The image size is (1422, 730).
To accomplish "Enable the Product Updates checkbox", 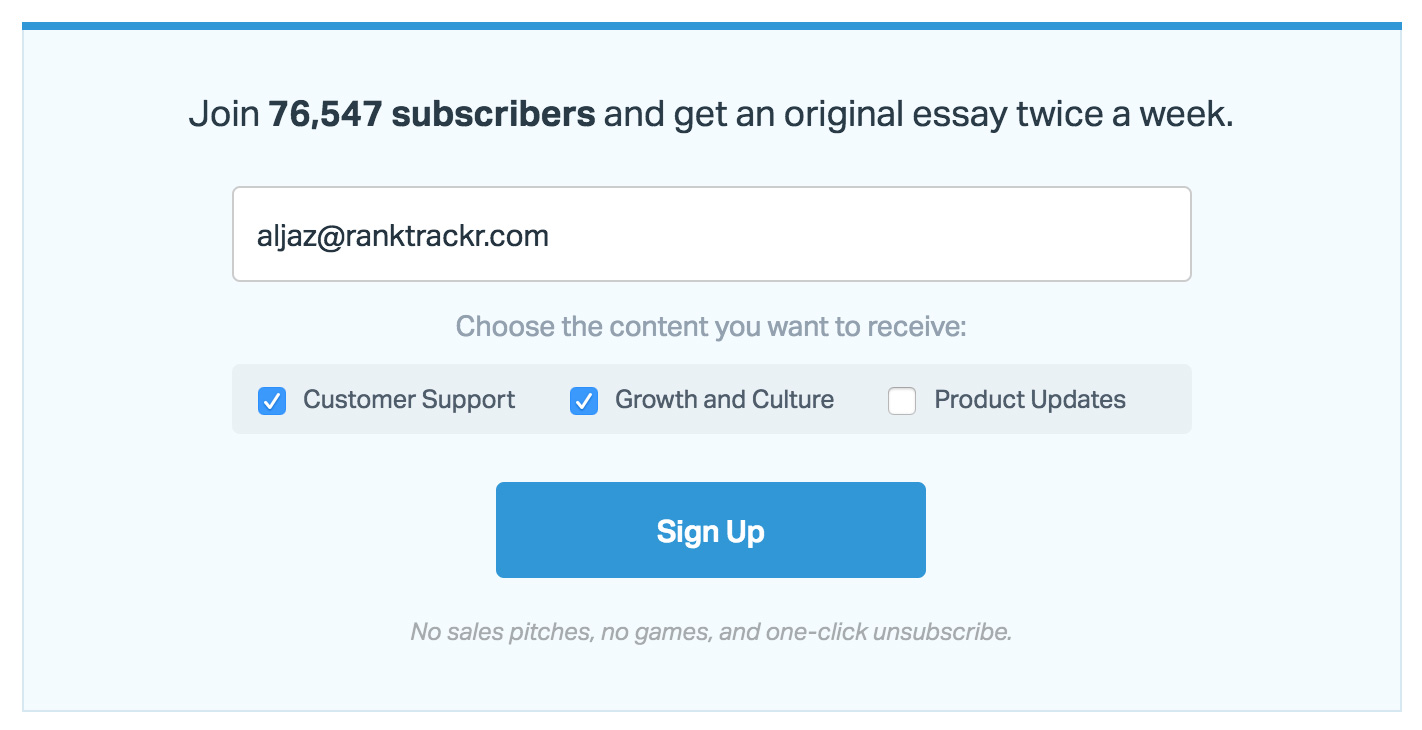I will pos(902,401).
